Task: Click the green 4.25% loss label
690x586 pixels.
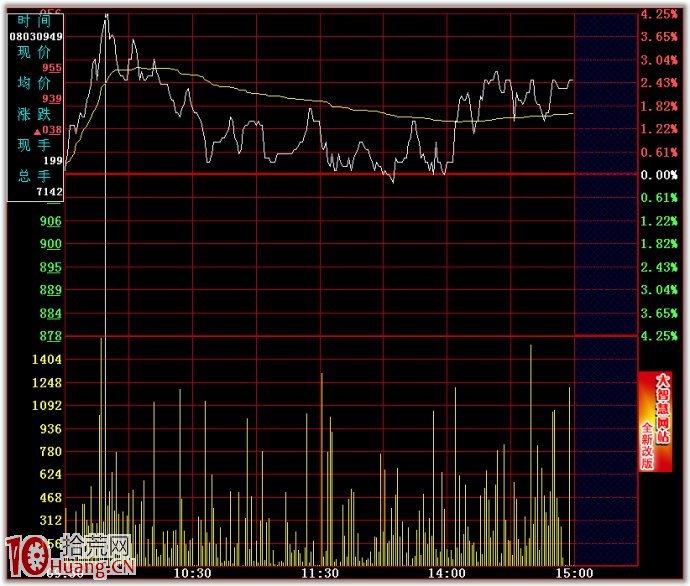Action: pyautogui.click(x=659, y=336)
